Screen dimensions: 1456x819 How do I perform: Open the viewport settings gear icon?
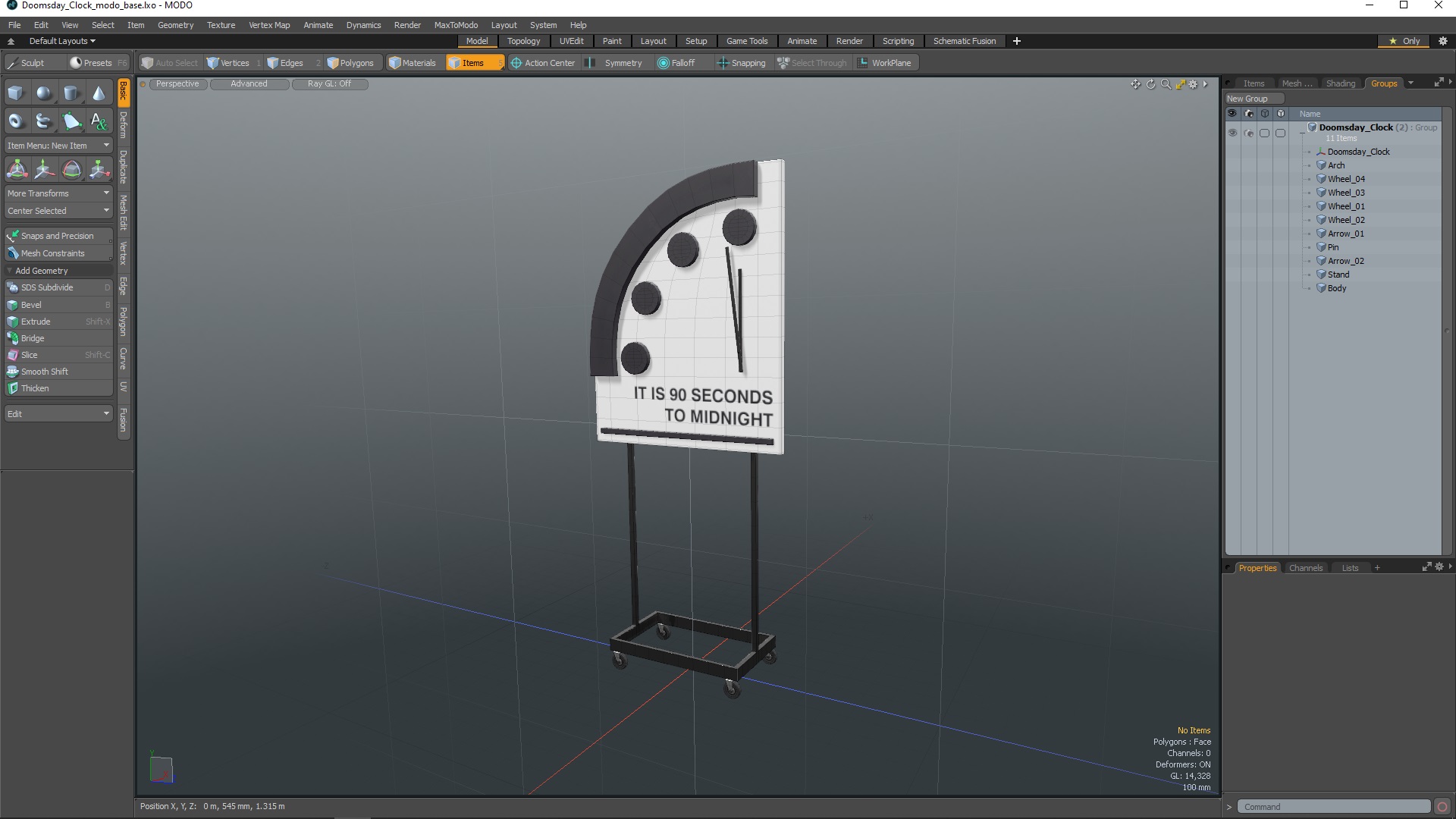pos(1193,84)
